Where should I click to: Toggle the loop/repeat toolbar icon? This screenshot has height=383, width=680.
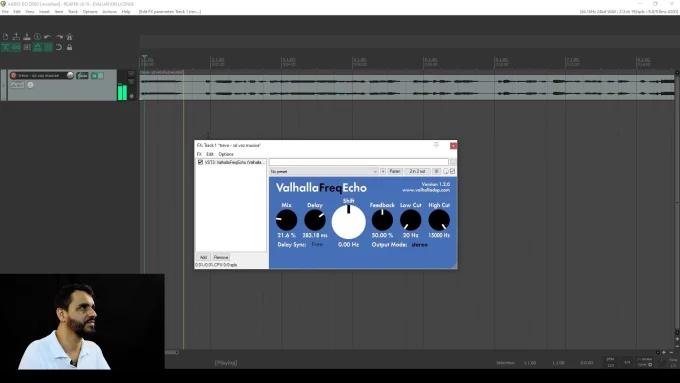click(x=59, y=47)
